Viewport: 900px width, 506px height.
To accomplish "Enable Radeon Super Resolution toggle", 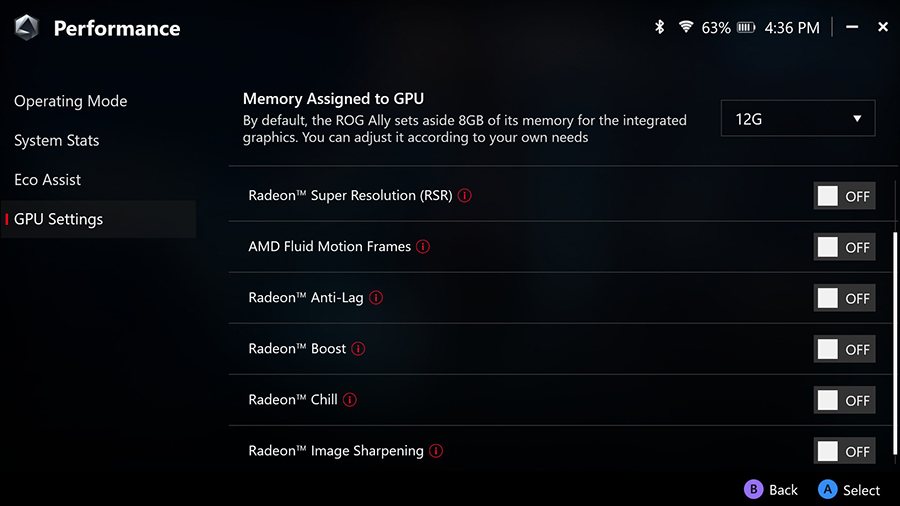I will click(x=844, y=196).
